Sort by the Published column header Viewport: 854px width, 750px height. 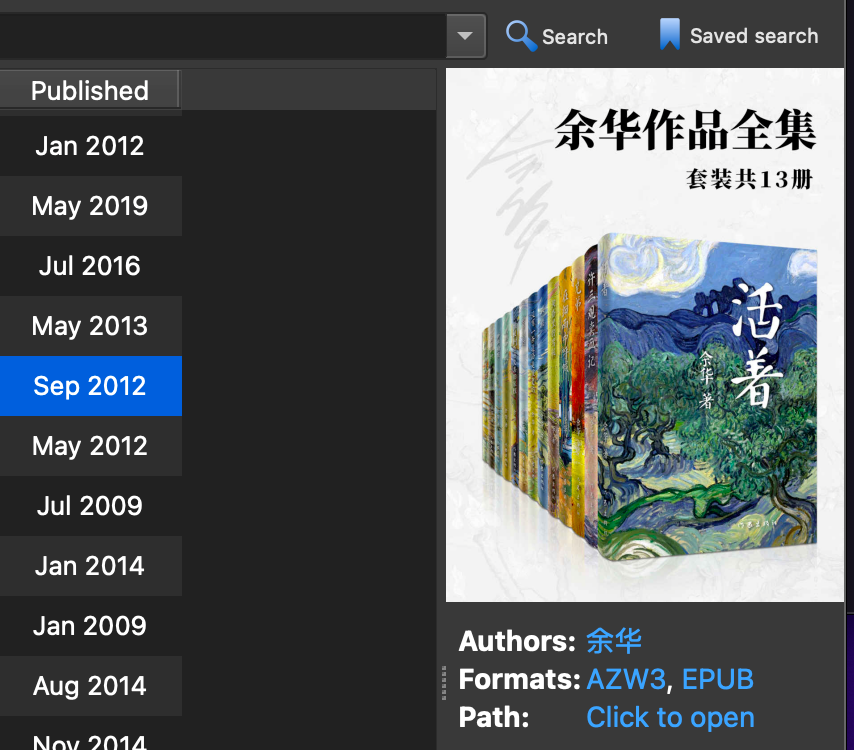pyautogui.click(x=89, y=90)
